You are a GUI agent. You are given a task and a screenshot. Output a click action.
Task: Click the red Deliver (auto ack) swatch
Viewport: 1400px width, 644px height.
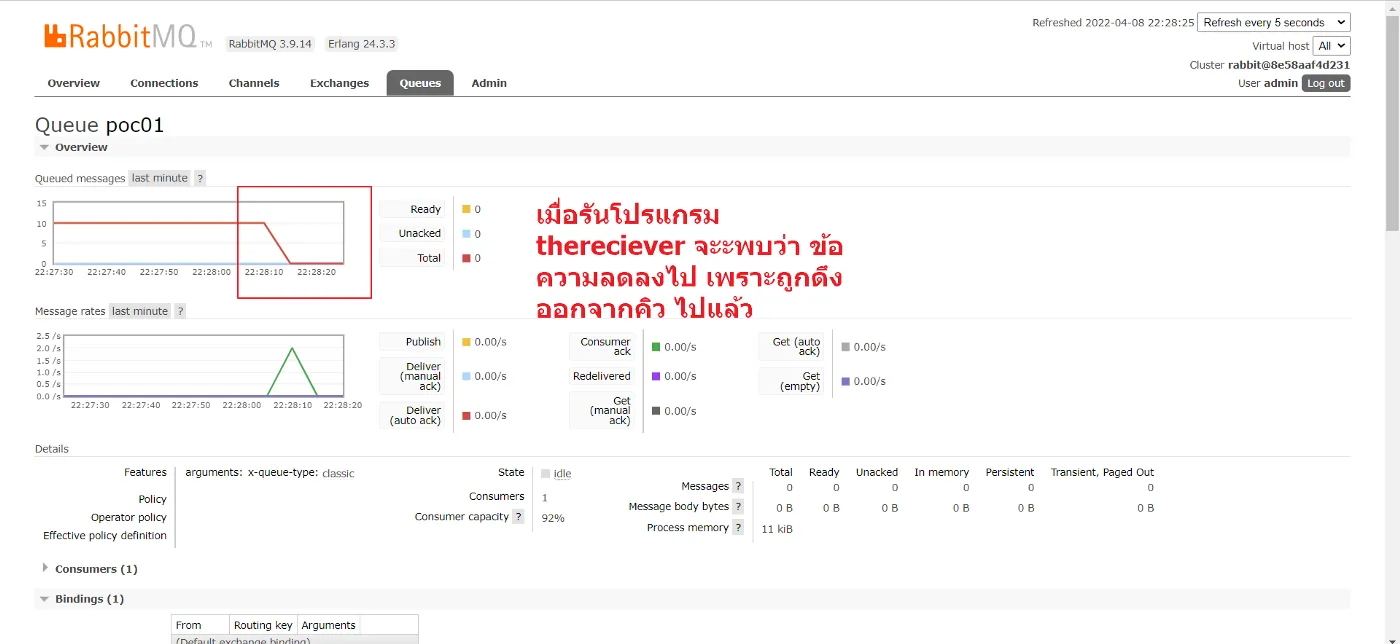tap(466, 415)
